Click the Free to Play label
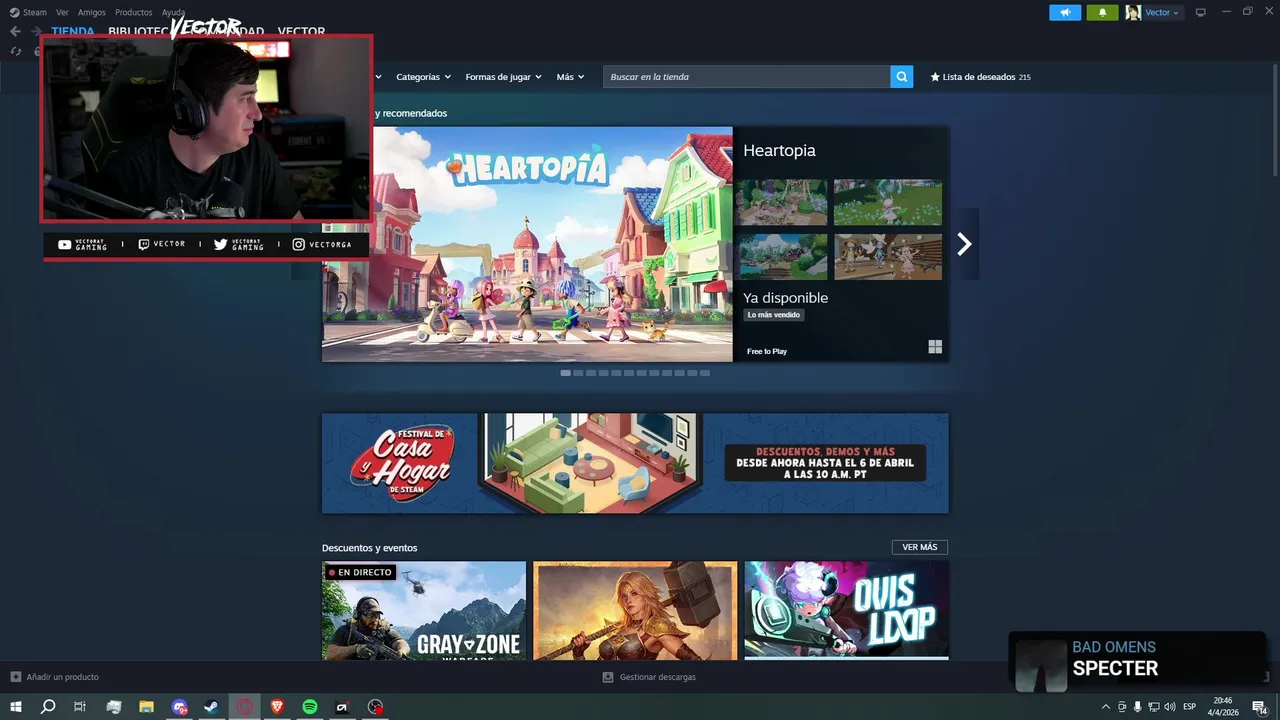This screenshot has width=1280, height=720. point(767,352)
